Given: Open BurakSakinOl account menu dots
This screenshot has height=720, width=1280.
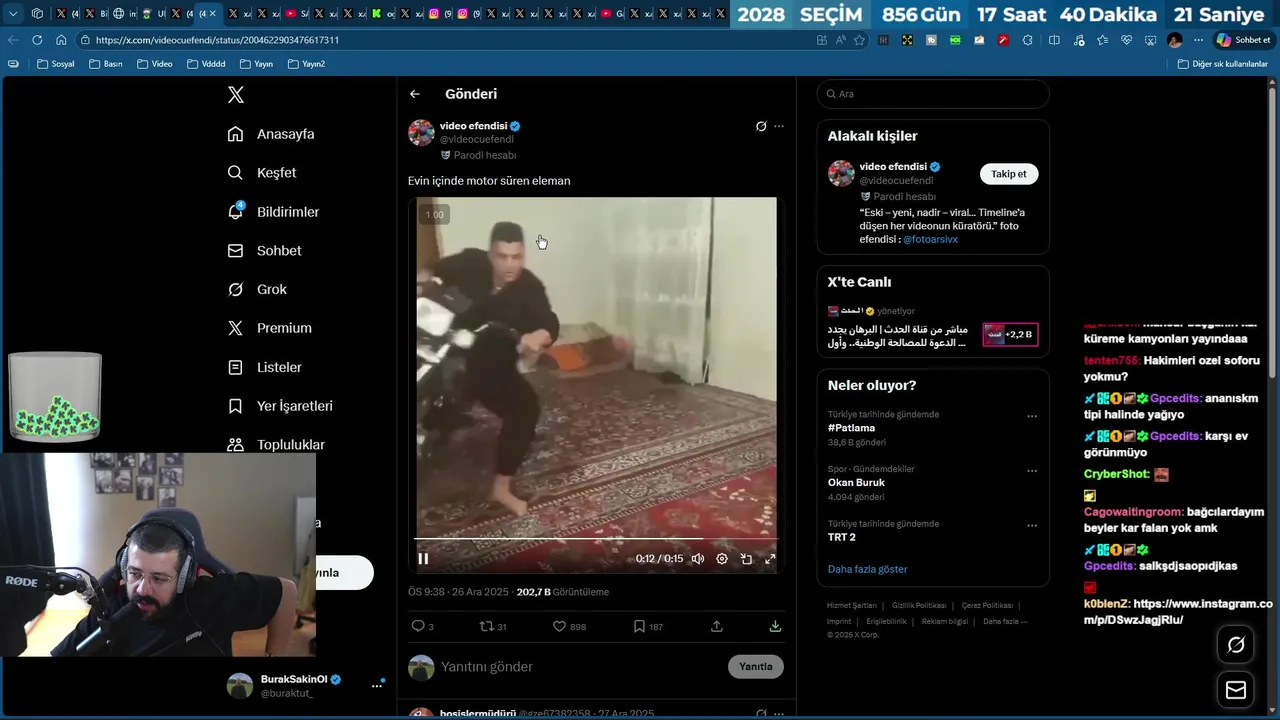Looking at the screenshot, I should (377, 686).
